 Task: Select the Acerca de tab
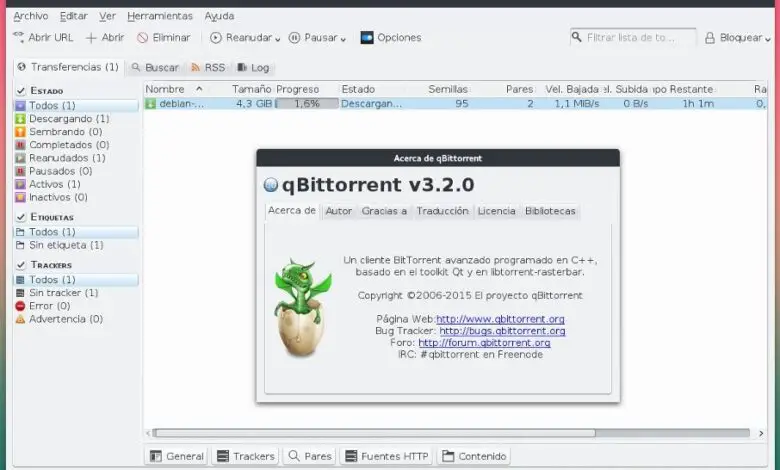pos(292,210)
